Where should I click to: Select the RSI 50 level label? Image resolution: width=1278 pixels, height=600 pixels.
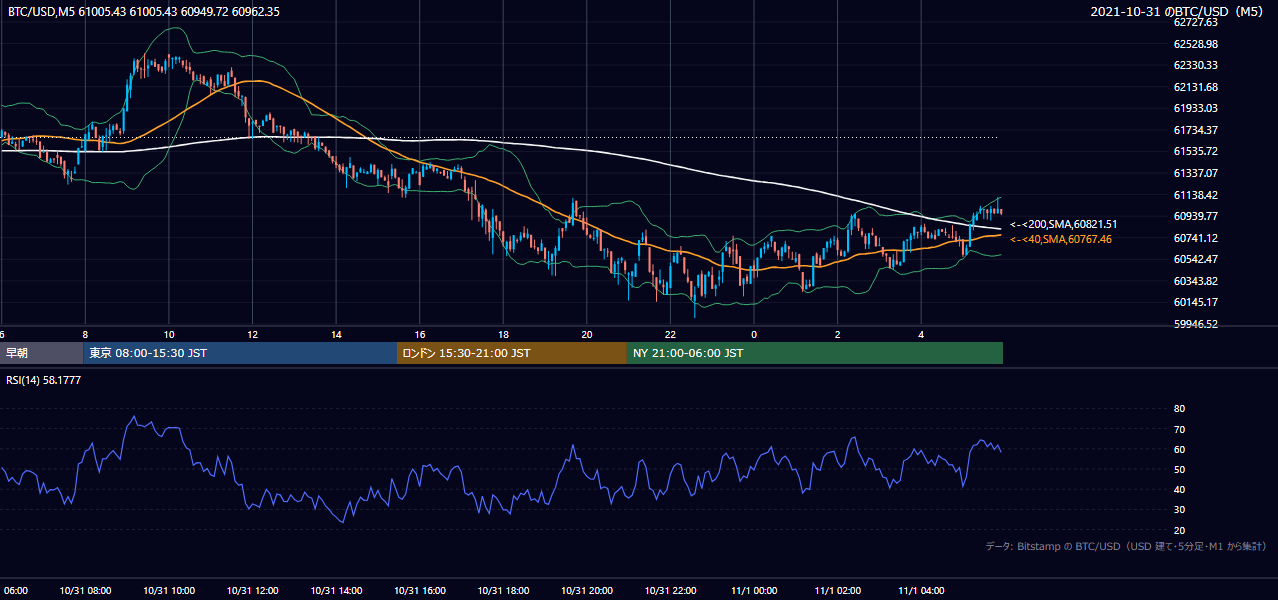point(1179,469)
